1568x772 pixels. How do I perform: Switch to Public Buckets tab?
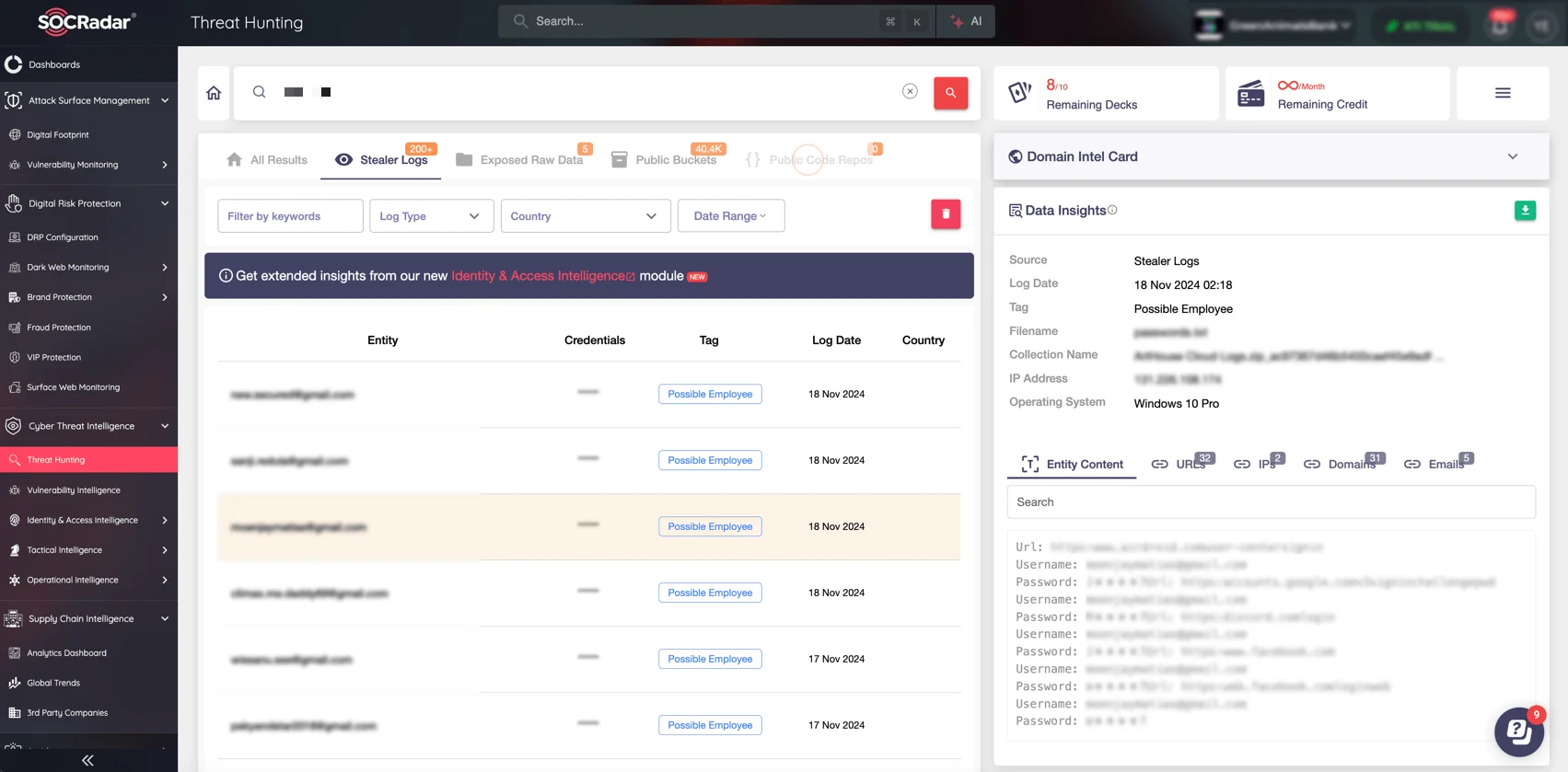665,160
